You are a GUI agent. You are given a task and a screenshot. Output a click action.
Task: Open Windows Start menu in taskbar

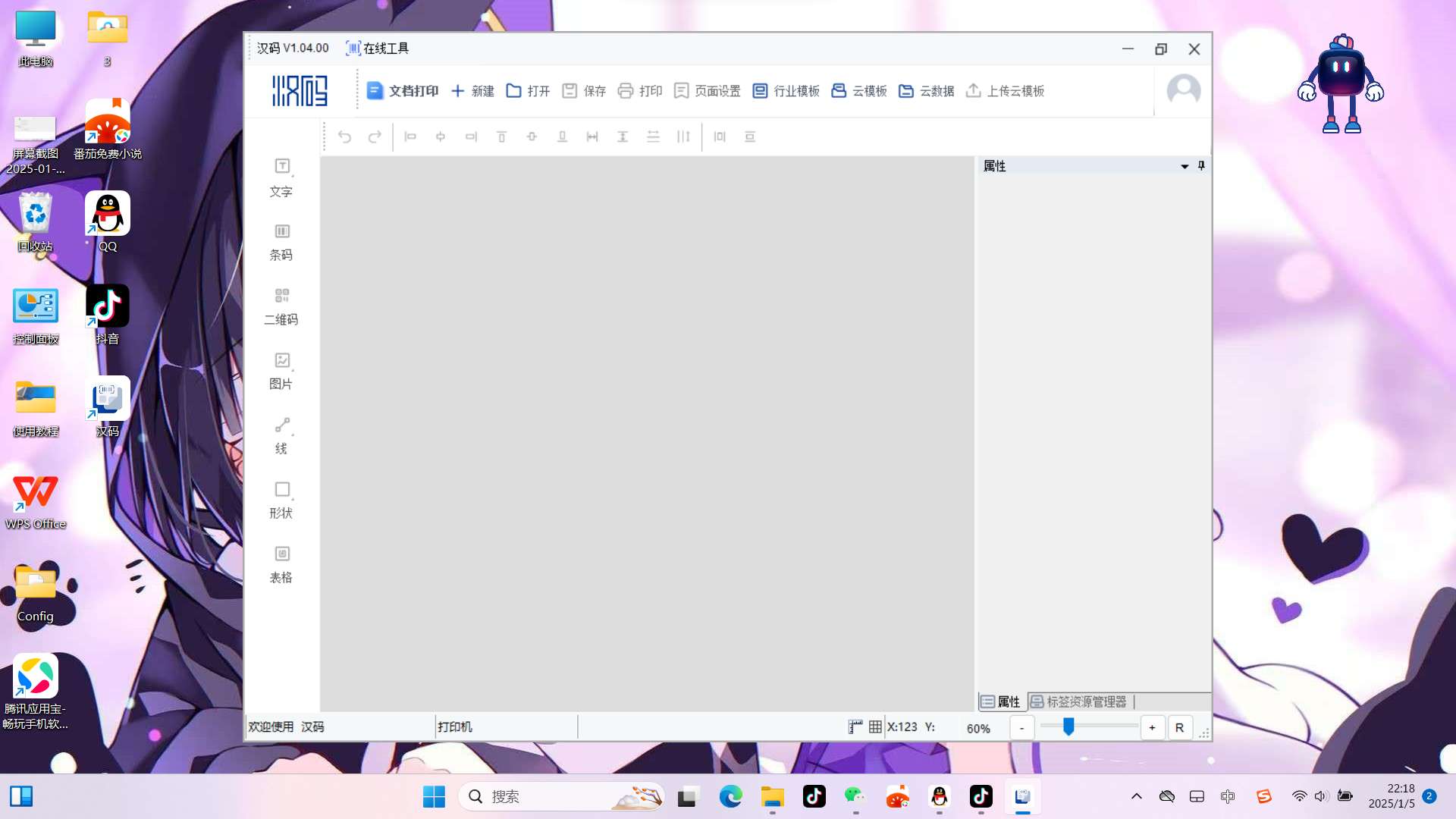(434, 796)
